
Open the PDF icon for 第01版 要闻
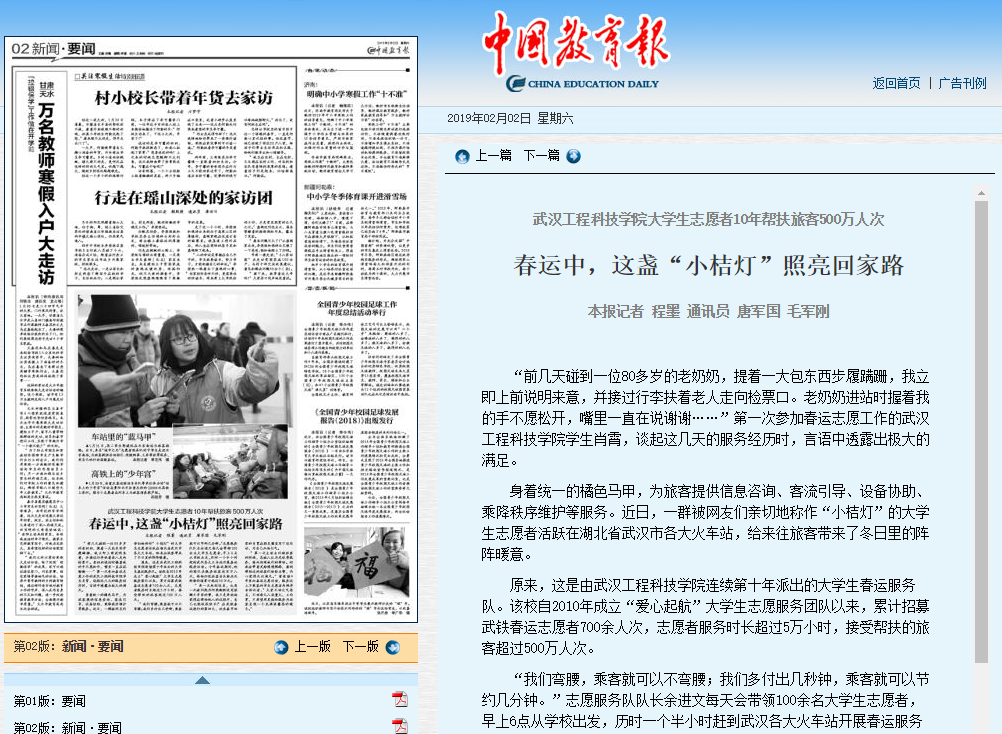point(400,699)
